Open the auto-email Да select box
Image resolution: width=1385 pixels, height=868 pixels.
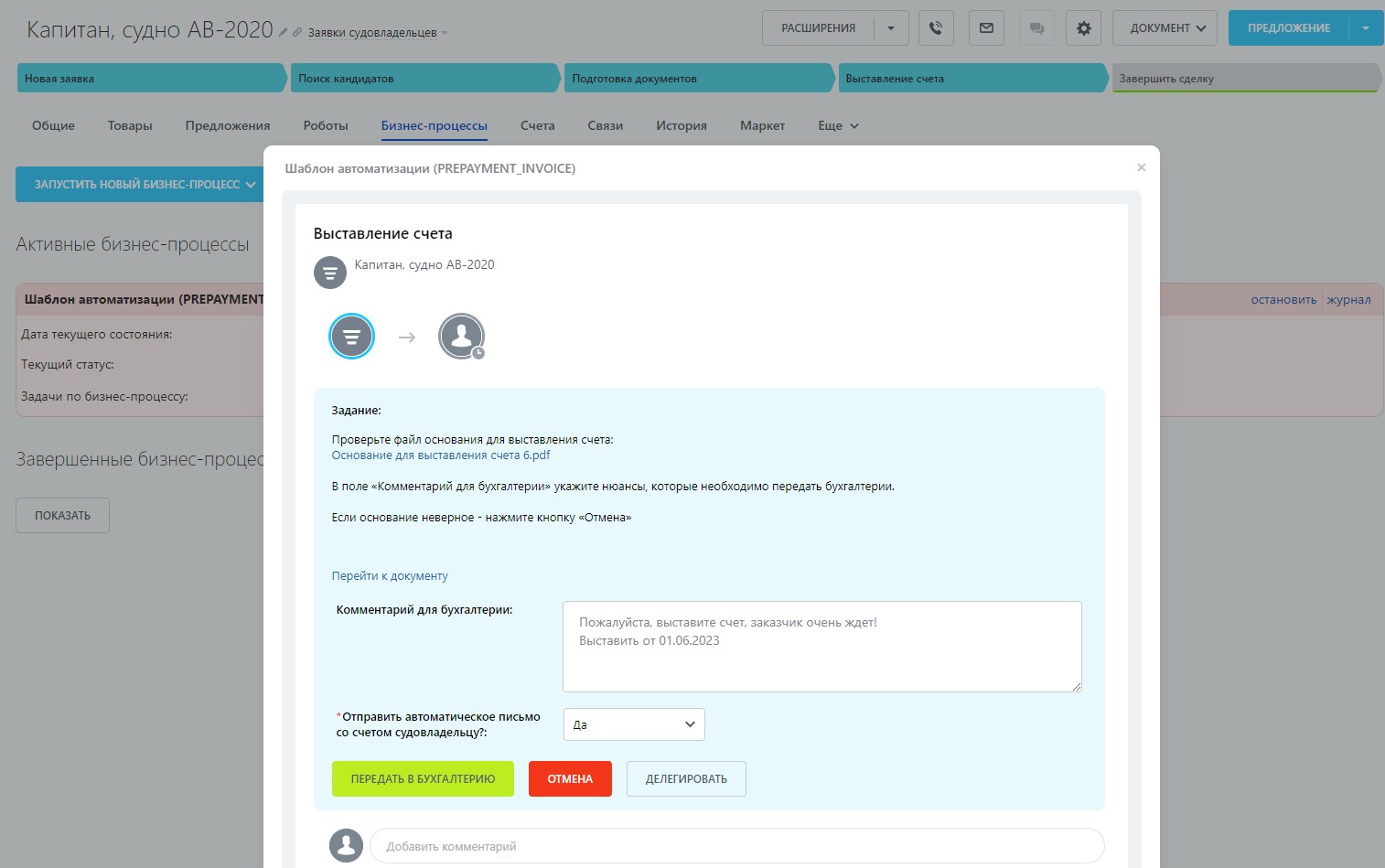coord(634,724)
